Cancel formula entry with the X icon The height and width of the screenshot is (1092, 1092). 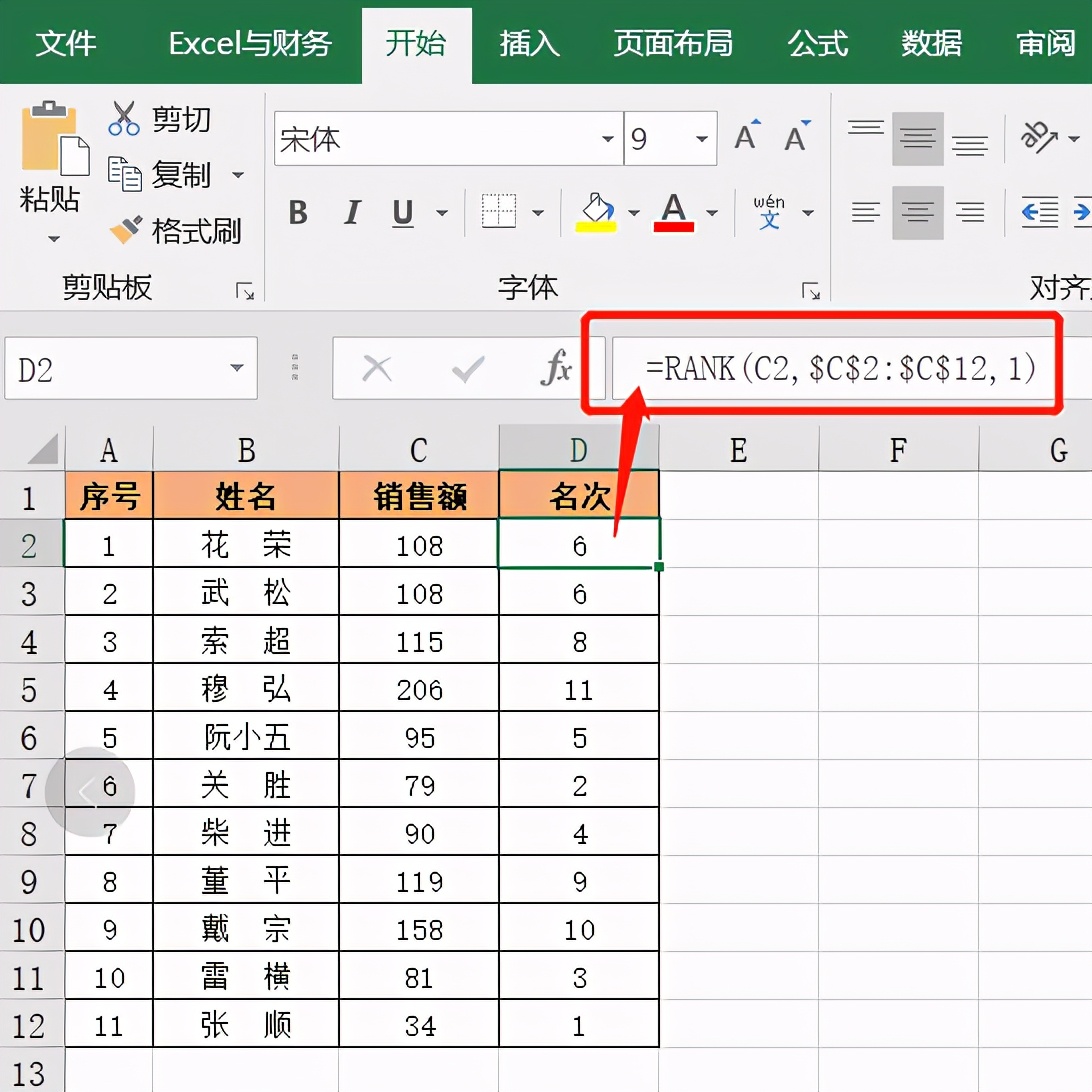click(378, 369)
